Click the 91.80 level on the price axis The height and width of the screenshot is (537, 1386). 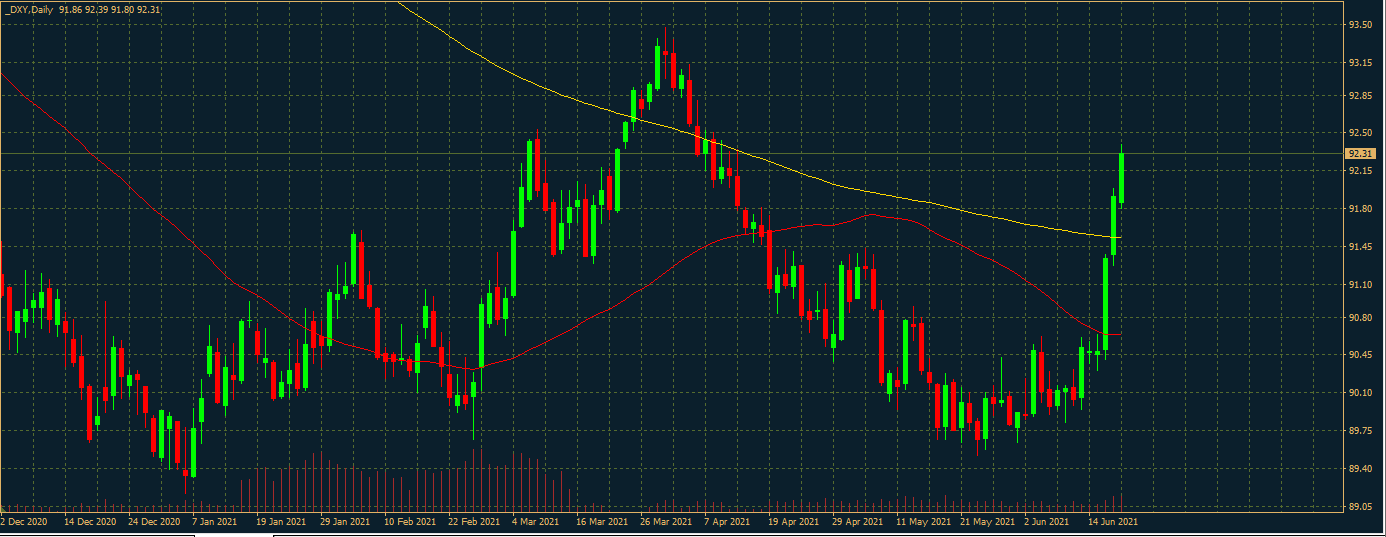(1359, 208)
